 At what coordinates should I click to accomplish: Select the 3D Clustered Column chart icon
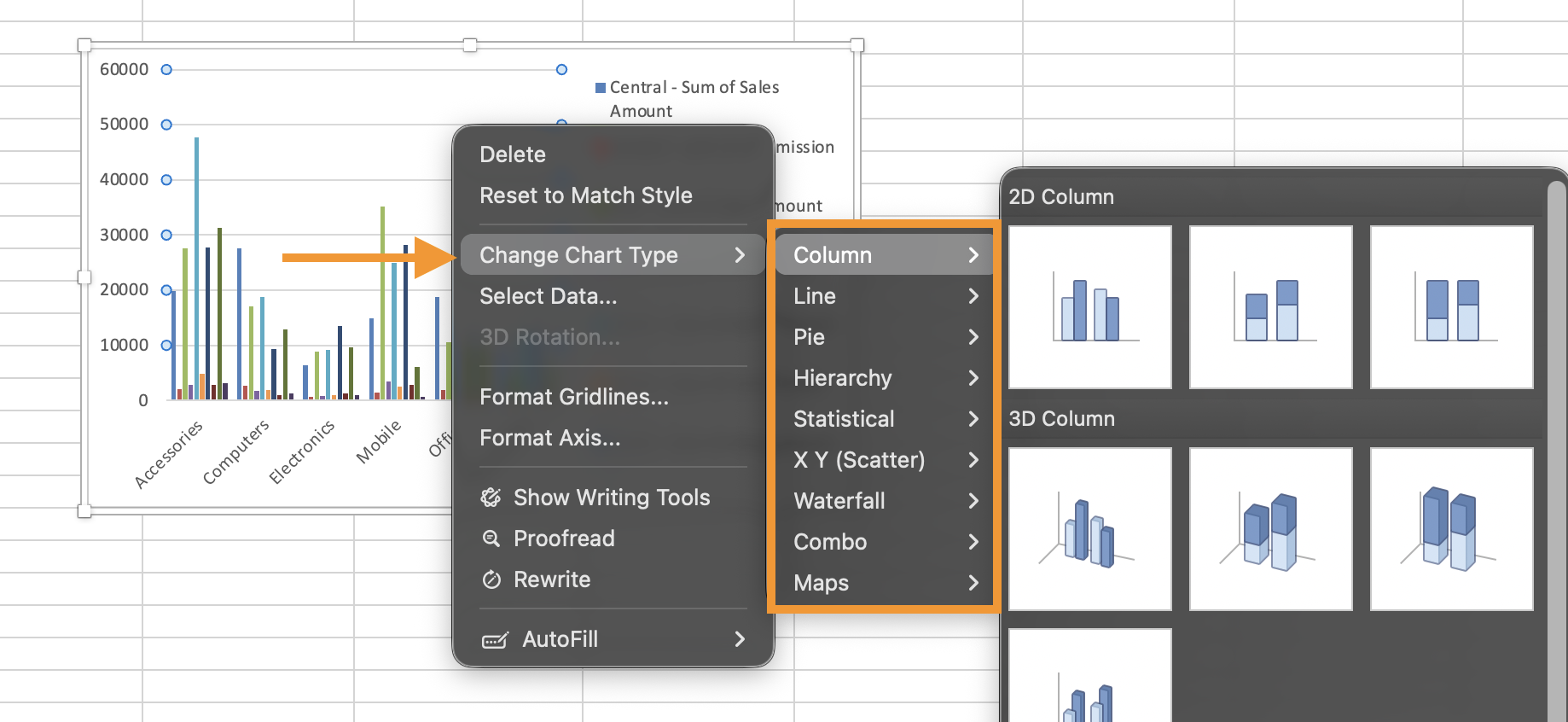tap(1089, 529)
